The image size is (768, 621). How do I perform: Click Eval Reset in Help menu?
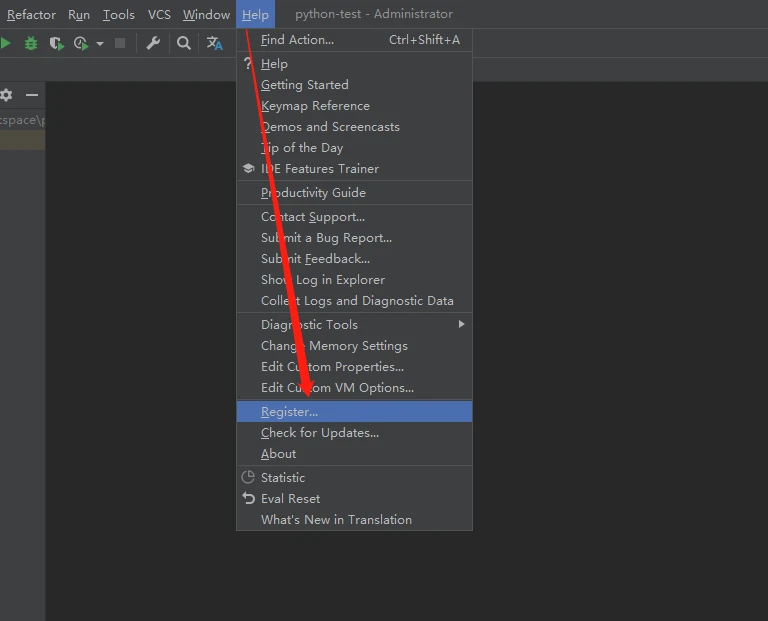290,498
